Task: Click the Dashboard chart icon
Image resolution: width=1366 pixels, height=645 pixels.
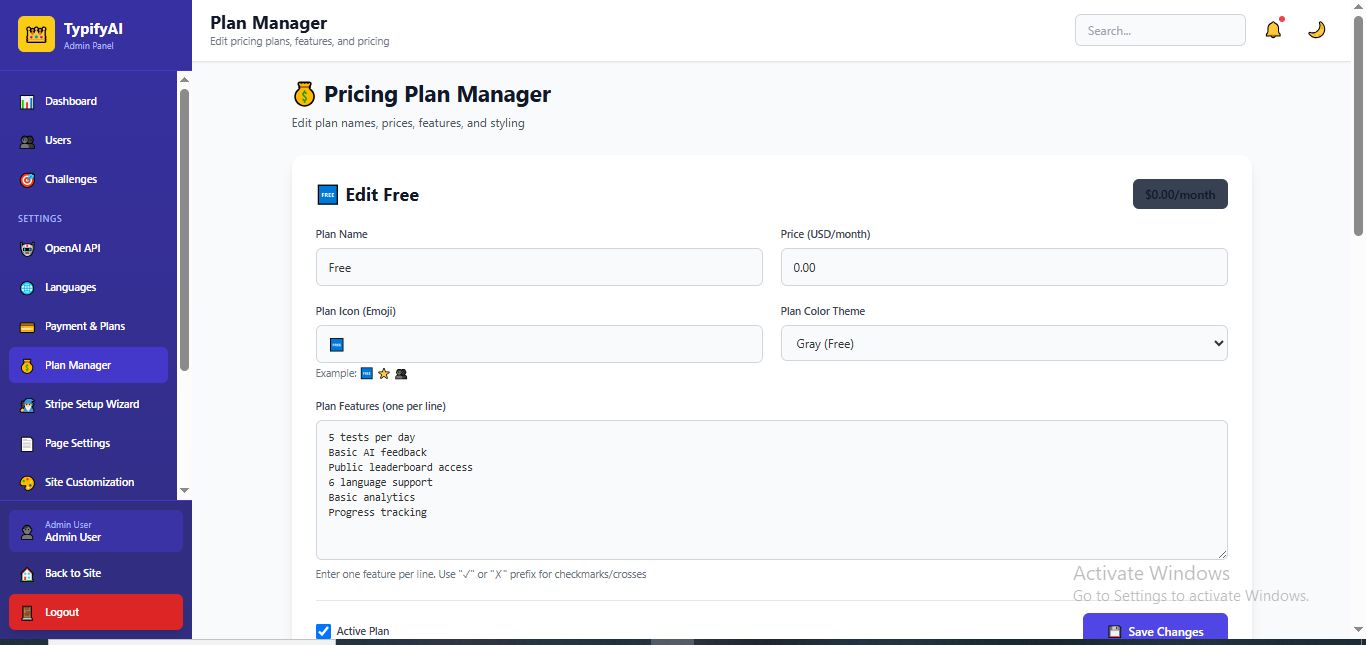Action: tap(27, 102)
